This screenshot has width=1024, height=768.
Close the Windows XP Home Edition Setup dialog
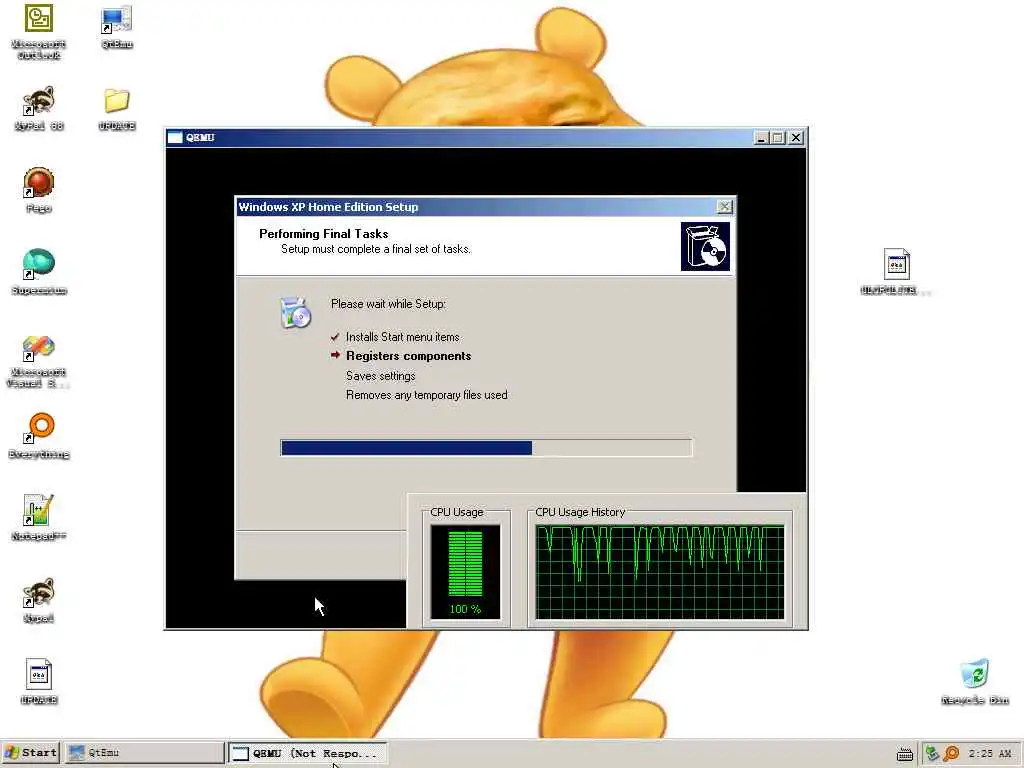(x=724, y=206)
